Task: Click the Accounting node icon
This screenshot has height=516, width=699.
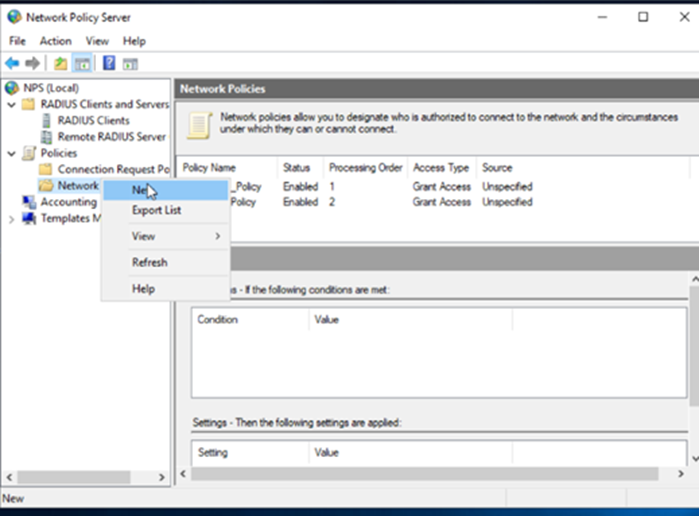Action: 29,202
